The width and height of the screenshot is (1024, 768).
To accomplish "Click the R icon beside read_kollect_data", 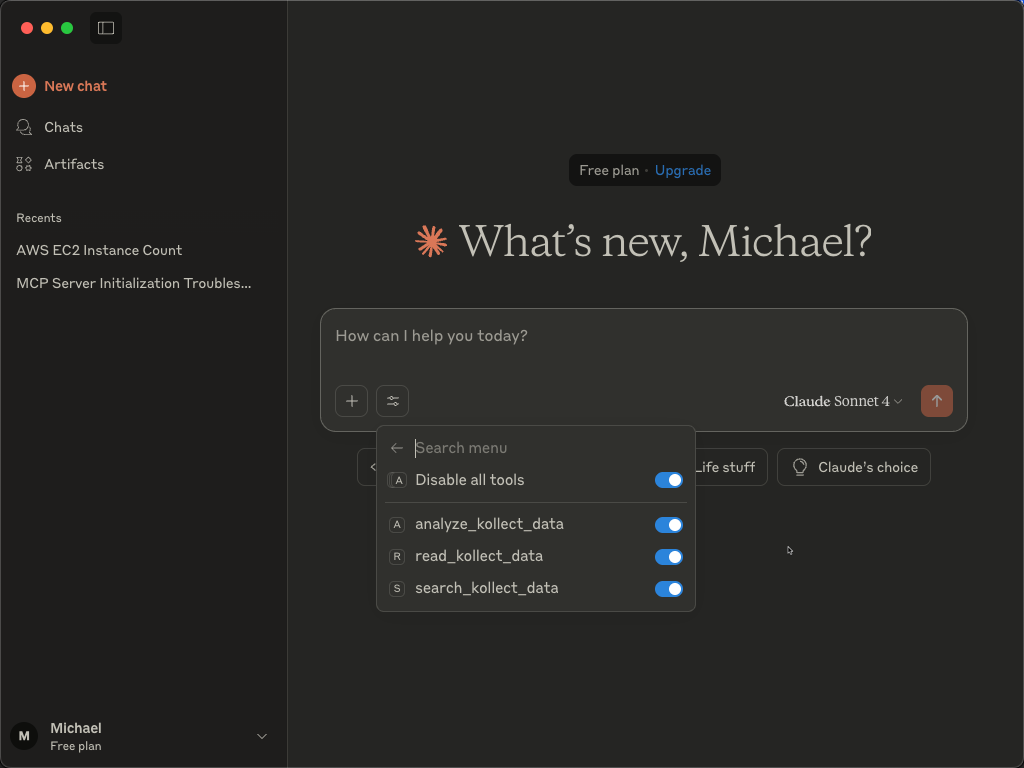I will point(396,556).
